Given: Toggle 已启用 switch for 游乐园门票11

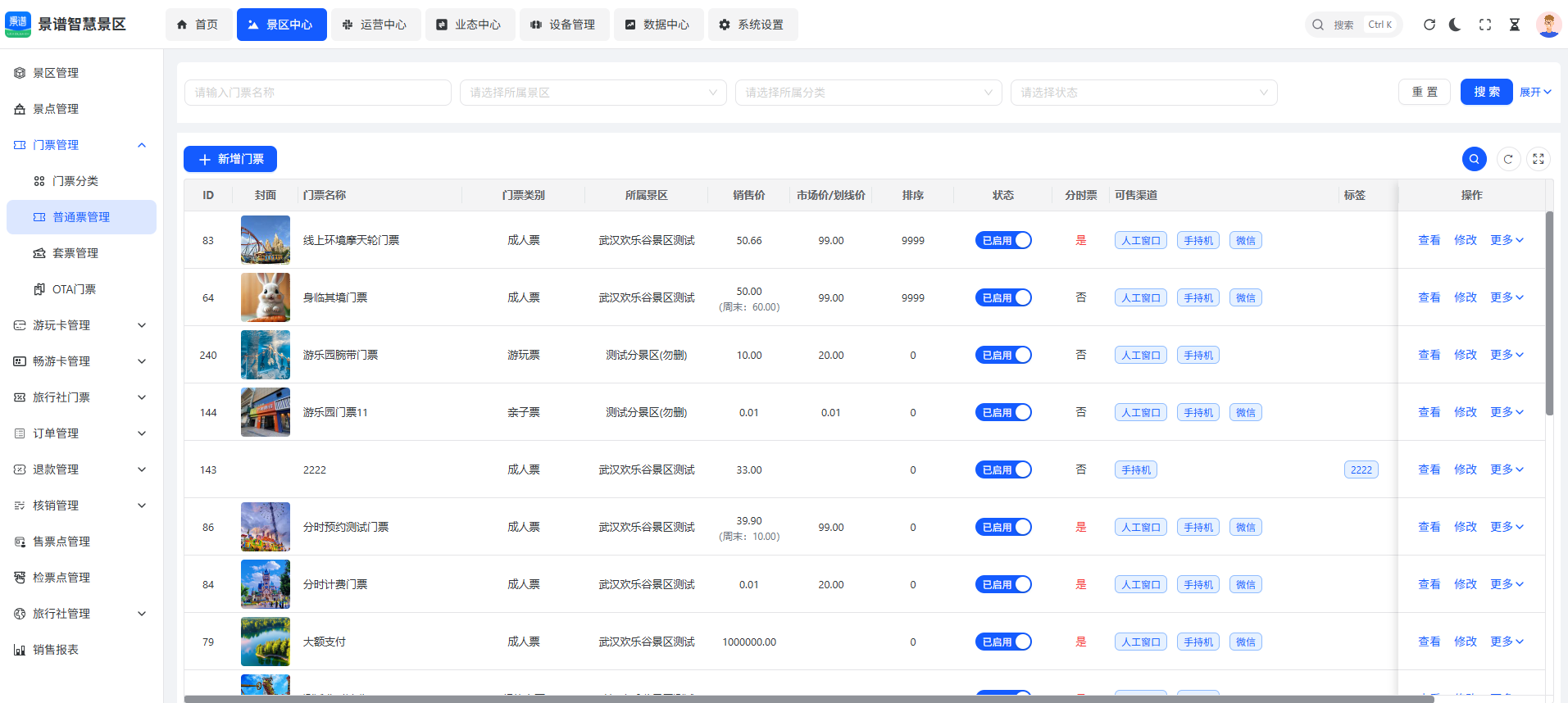Looking at the screenshot, I should (1003, 412).
